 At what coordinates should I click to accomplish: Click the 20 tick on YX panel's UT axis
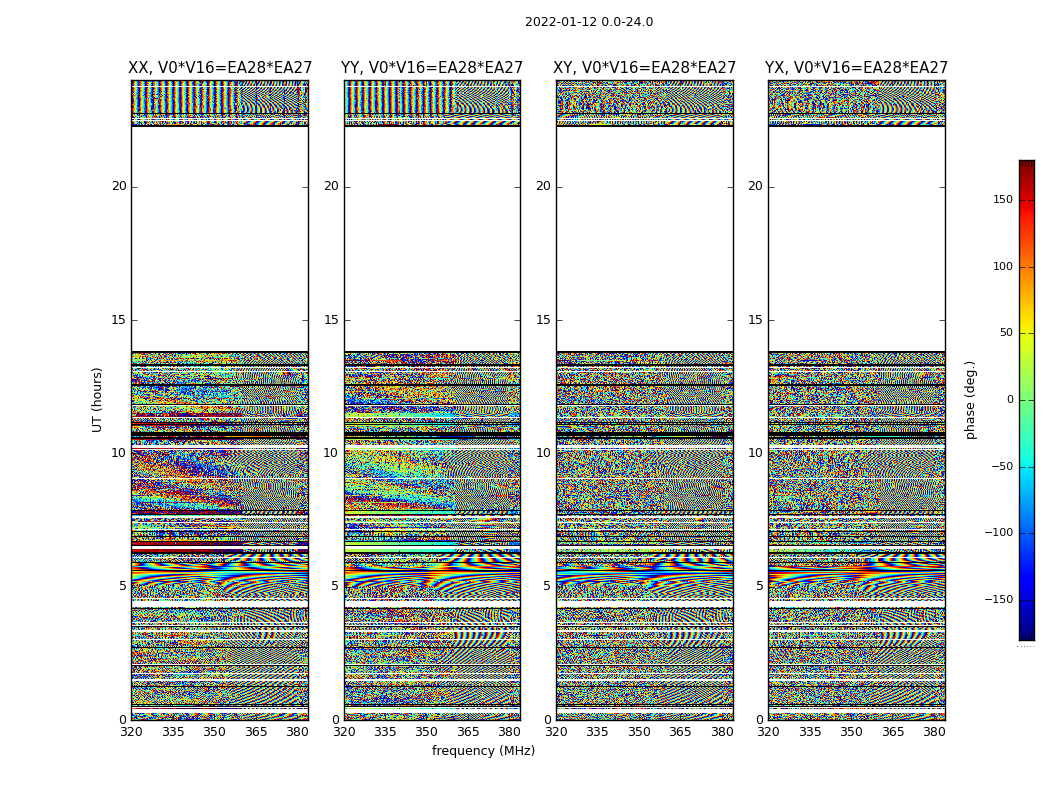[755, 186]
